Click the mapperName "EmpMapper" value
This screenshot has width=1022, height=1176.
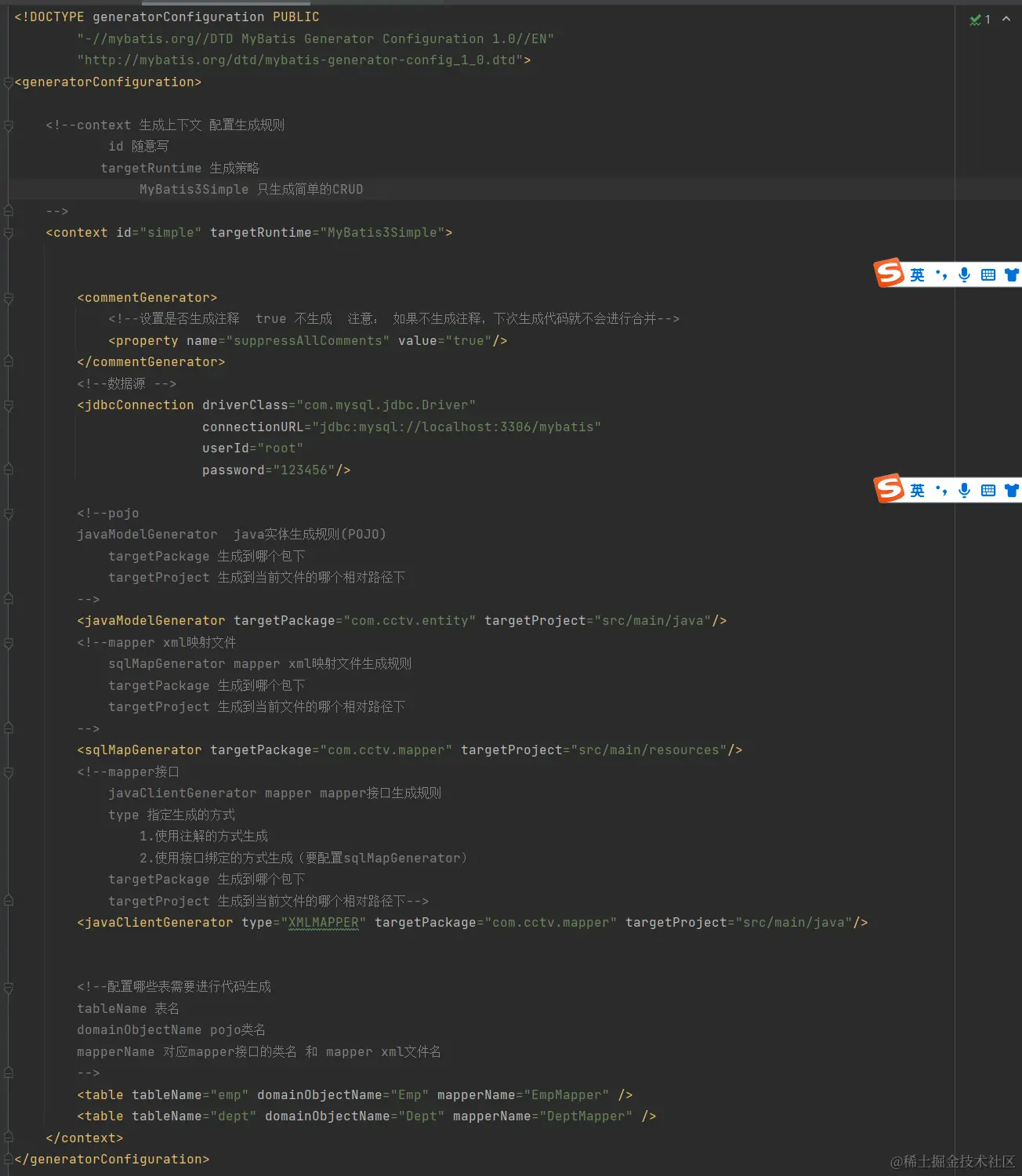567,1095
